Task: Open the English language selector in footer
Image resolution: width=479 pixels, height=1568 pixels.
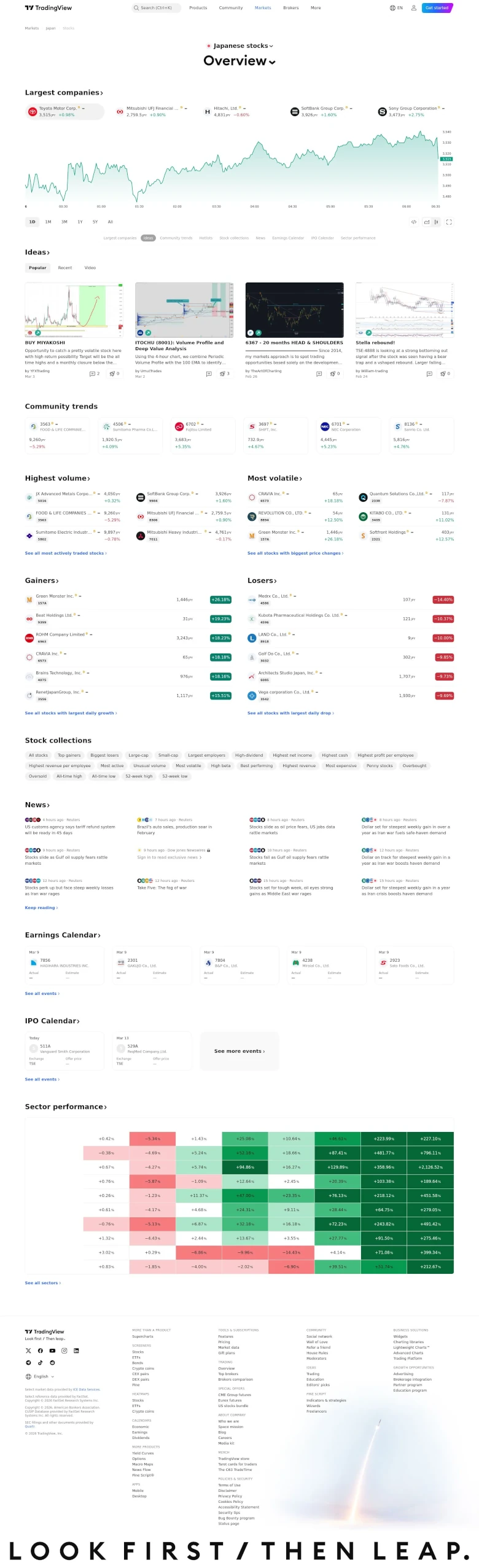Action: pyautogui.click(x=40, y=1376)
